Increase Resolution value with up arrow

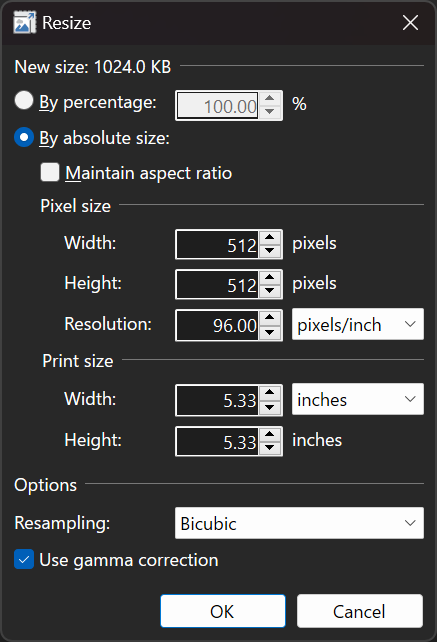(x=269, y=318)
